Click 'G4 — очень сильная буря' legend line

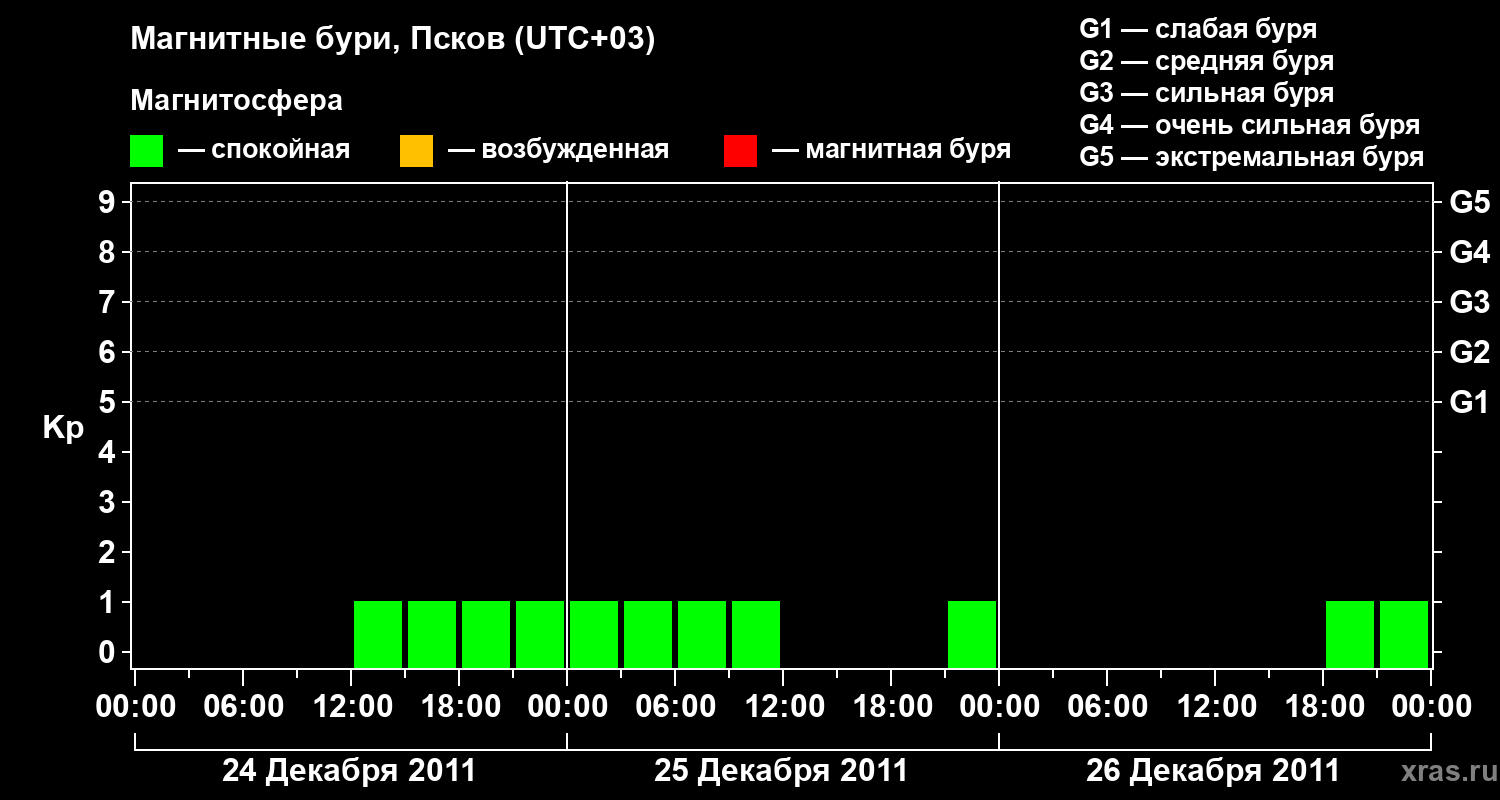coord(1250,125)
